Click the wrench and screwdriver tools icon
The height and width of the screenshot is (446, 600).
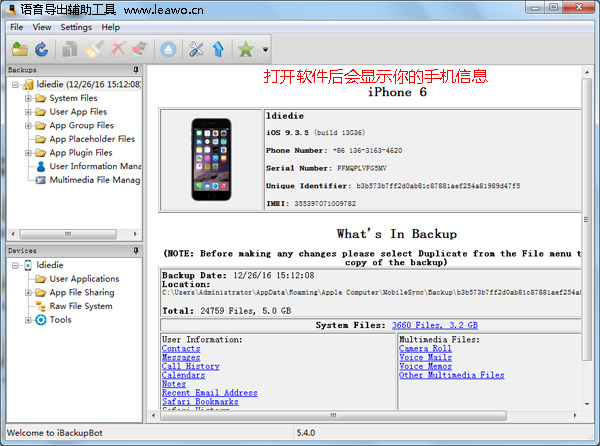196,49
